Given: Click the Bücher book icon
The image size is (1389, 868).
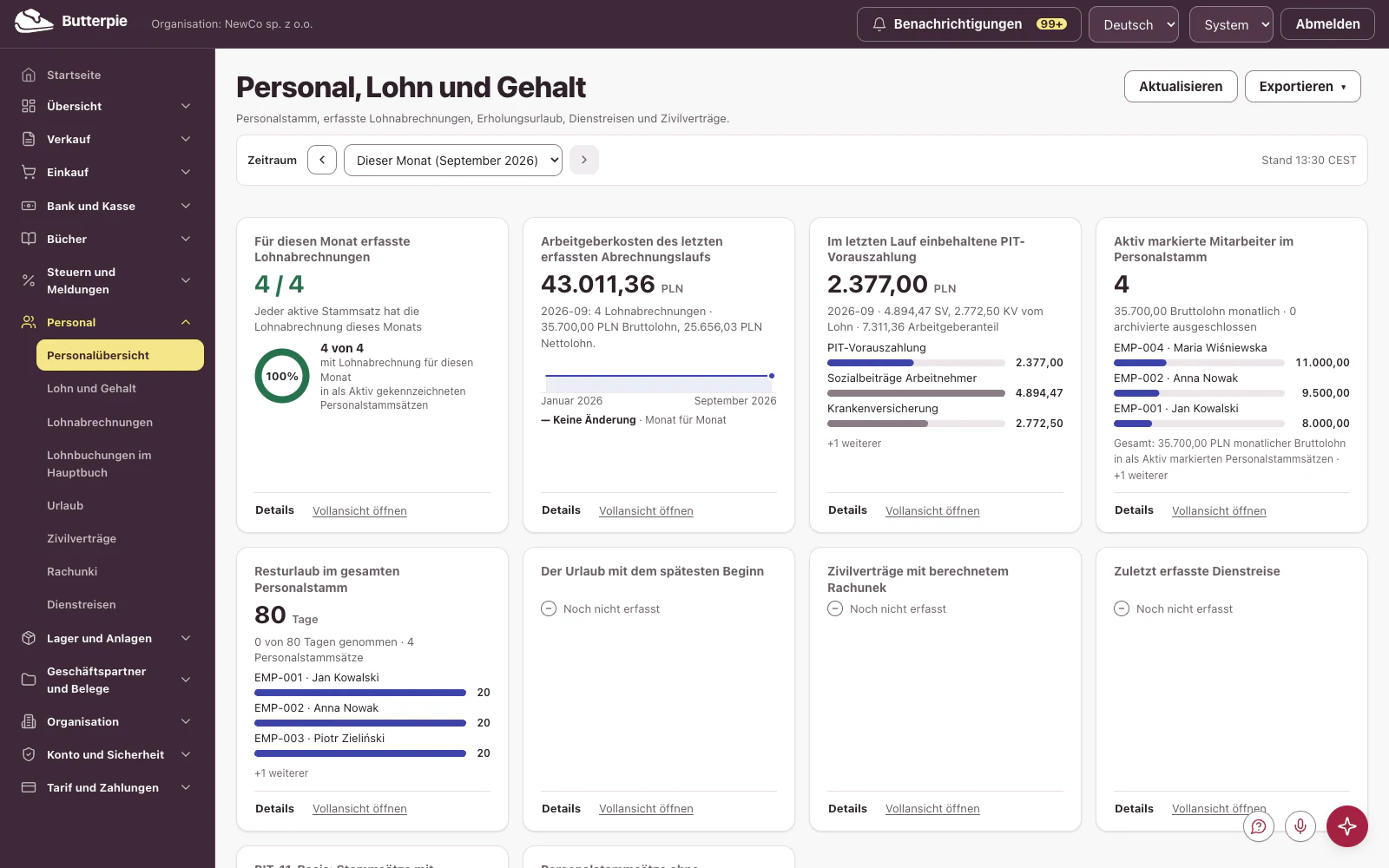Looking at the screenshot, I should click(29, 239).
